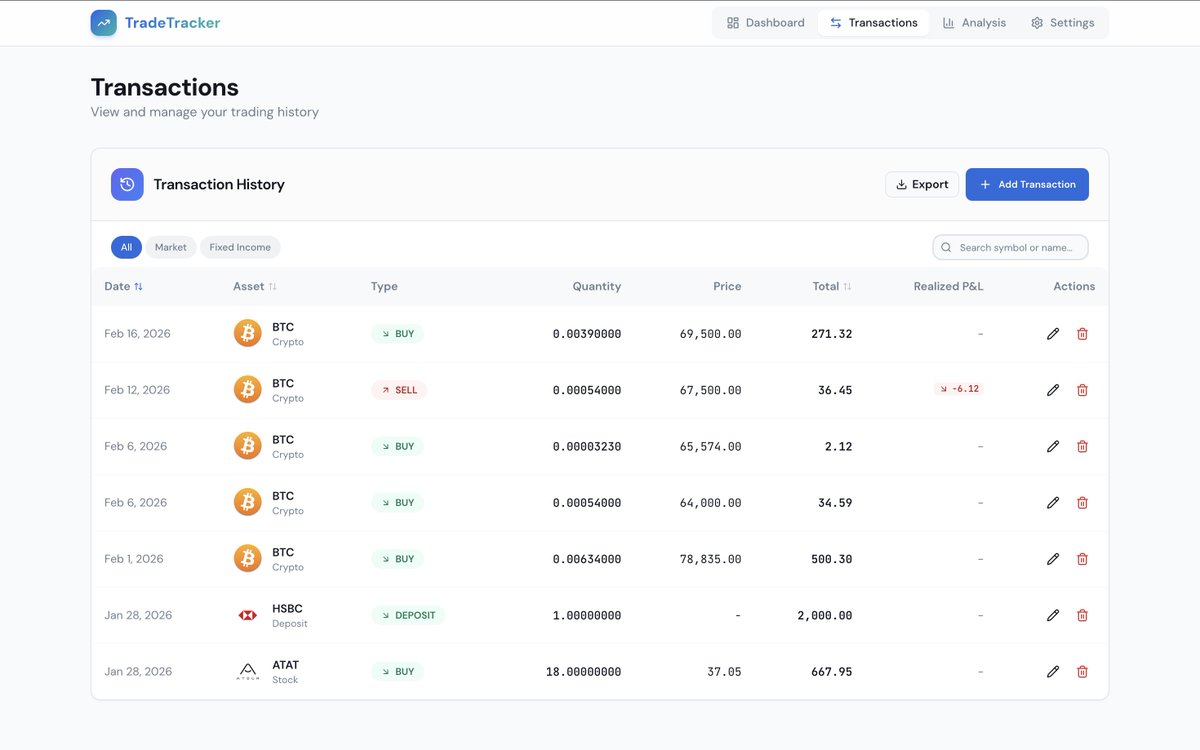Edit the 64,000.00 BTC buy row
The height and width of the screenshot is (750, 1200).
(1053, 503)
